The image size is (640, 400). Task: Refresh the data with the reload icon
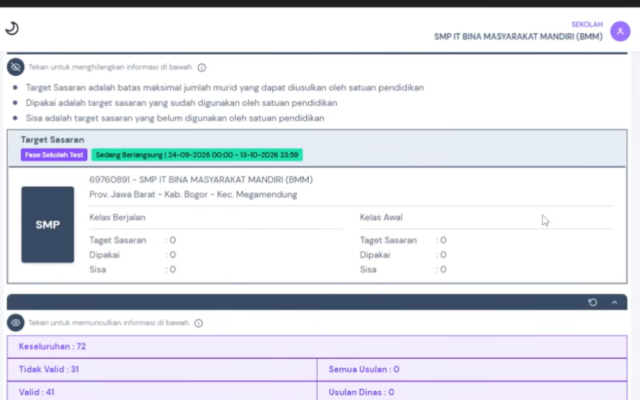[x=593, y=302]
